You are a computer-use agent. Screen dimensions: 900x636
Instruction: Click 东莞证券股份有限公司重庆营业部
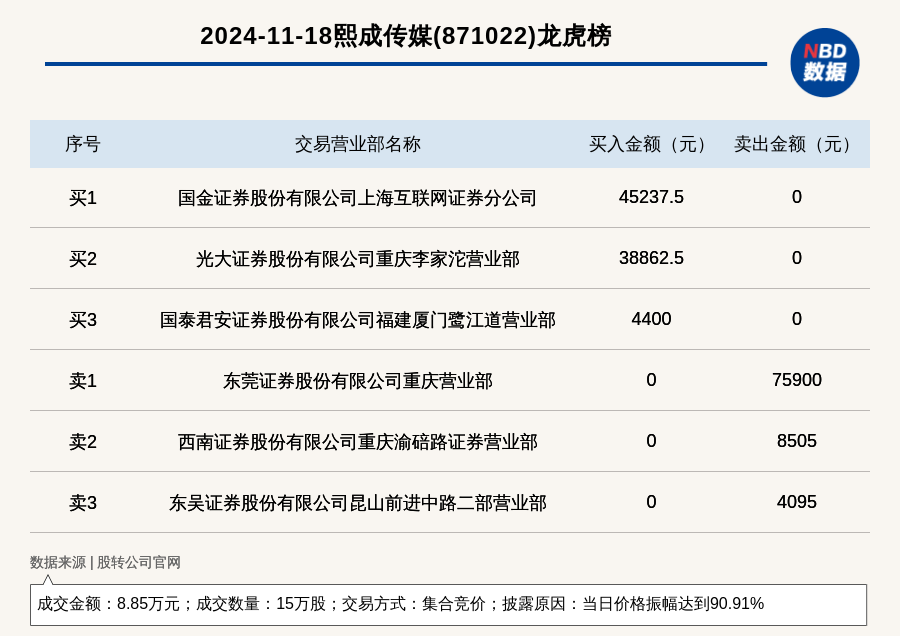pyautogui.click(x=358, y=381)
